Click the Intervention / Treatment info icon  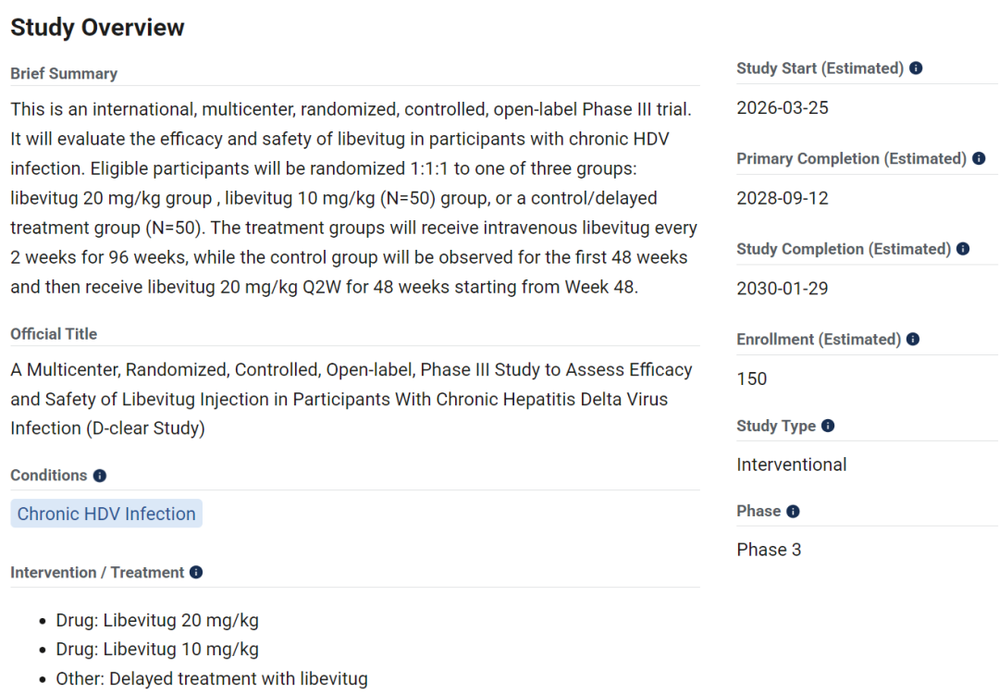196,573
